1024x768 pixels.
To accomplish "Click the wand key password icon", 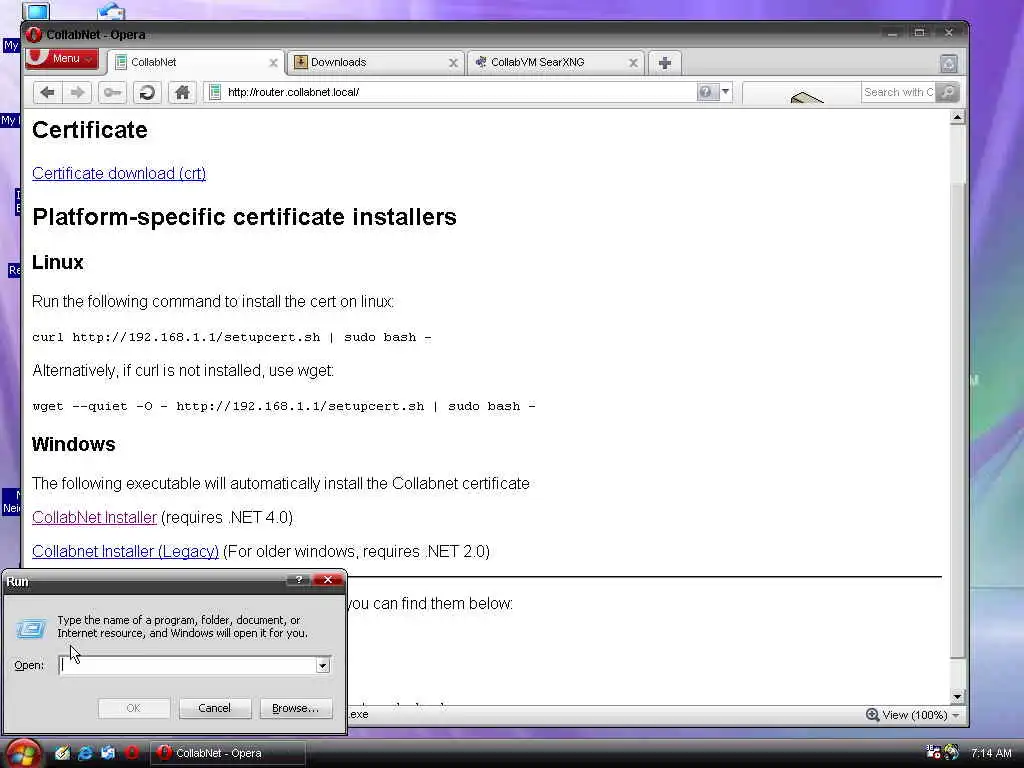I will 112,92.
